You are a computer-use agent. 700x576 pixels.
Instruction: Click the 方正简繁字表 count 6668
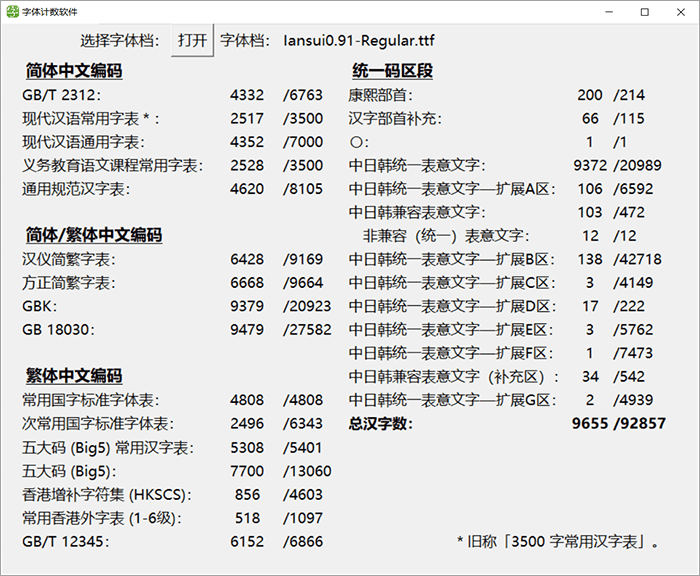tap(247, 283)
